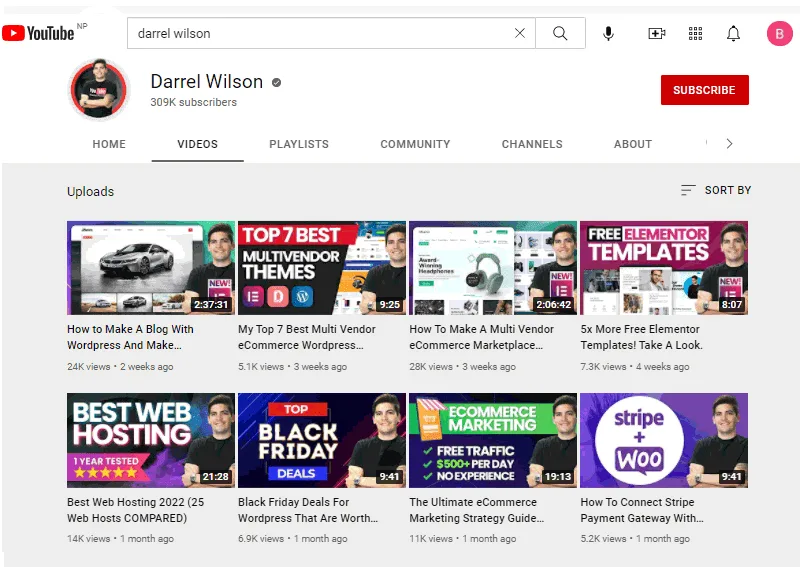Screen dimensions: 800x567
Task: Click title My Top 7 Best Multi Vendor
Action: point(307,337)
